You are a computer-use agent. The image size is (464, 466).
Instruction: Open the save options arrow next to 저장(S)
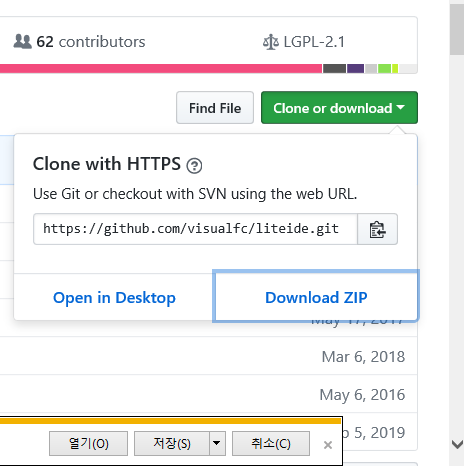[x=217, y=443]
